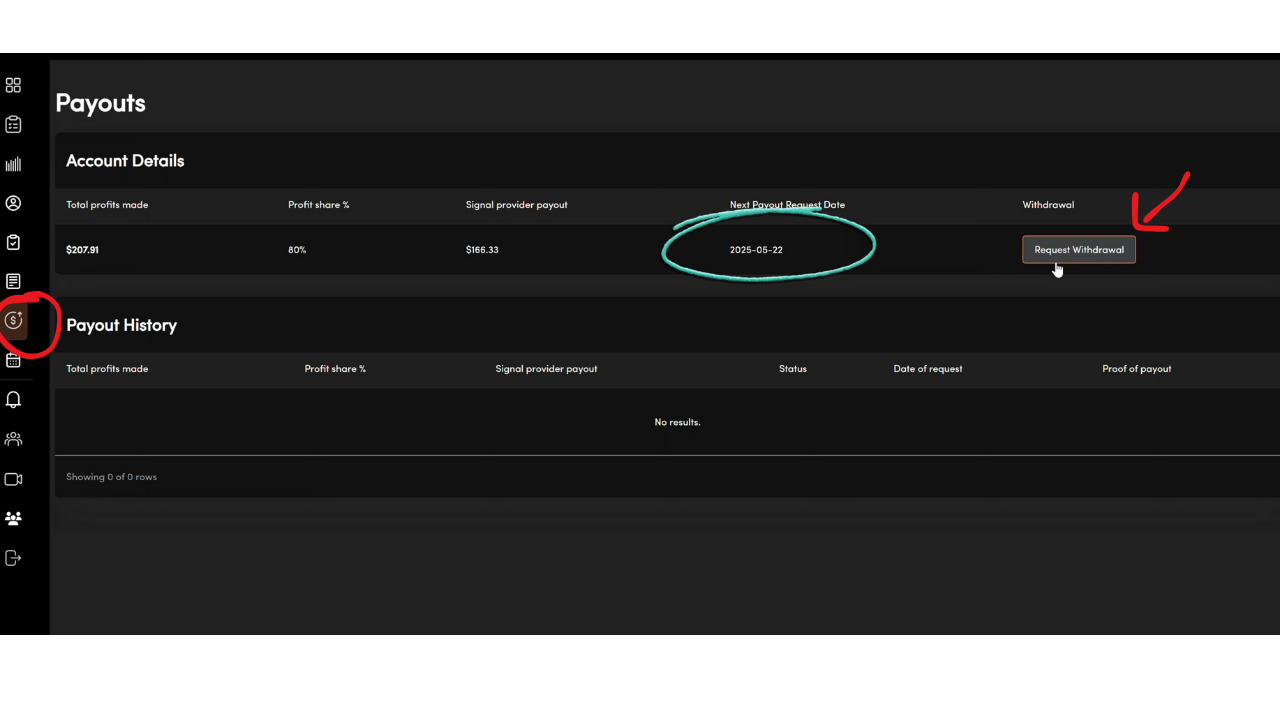Open the user profile circle icon
The width and height of the screenshot is (1280, 720).
[13, 203]
